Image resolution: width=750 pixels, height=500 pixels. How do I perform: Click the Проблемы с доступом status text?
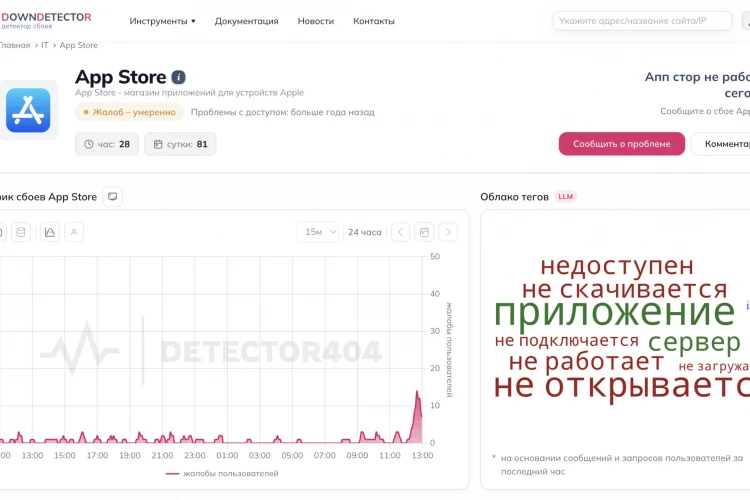tap(283, 112)
